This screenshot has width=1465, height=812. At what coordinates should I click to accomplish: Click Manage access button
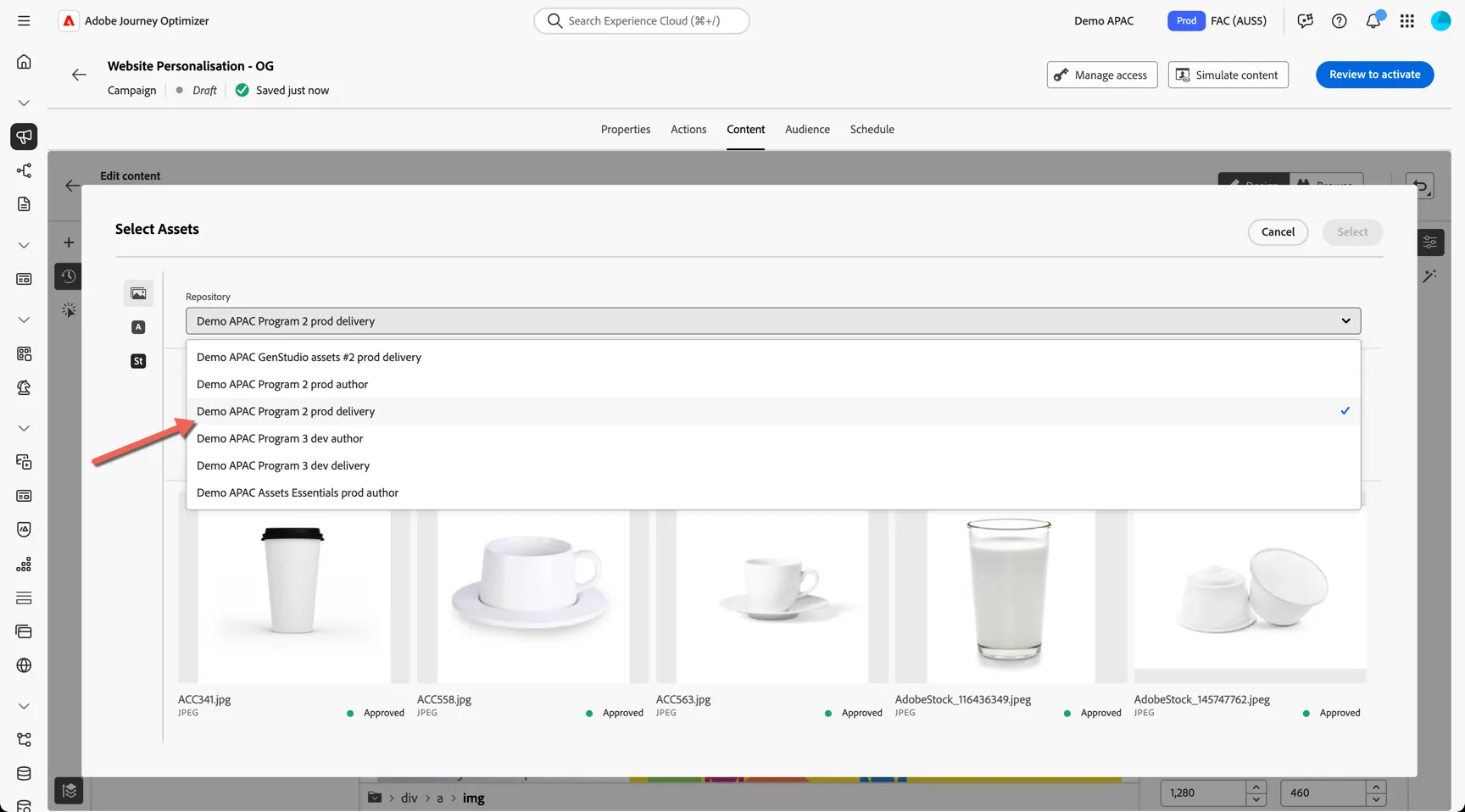tap(1101, 75)
